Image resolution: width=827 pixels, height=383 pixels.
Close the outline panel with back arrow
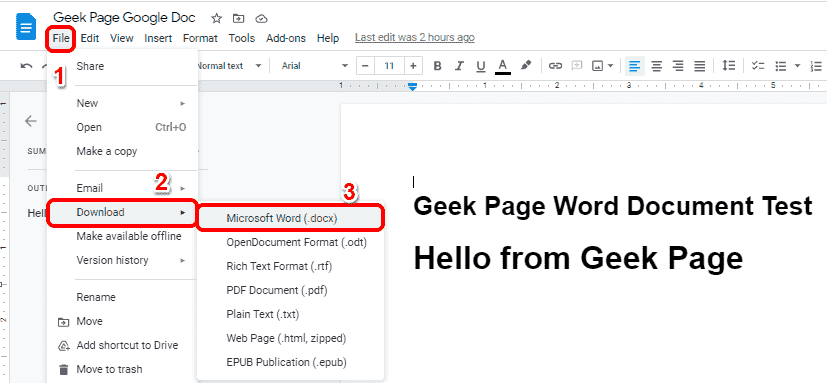click(x=31, y=121)
